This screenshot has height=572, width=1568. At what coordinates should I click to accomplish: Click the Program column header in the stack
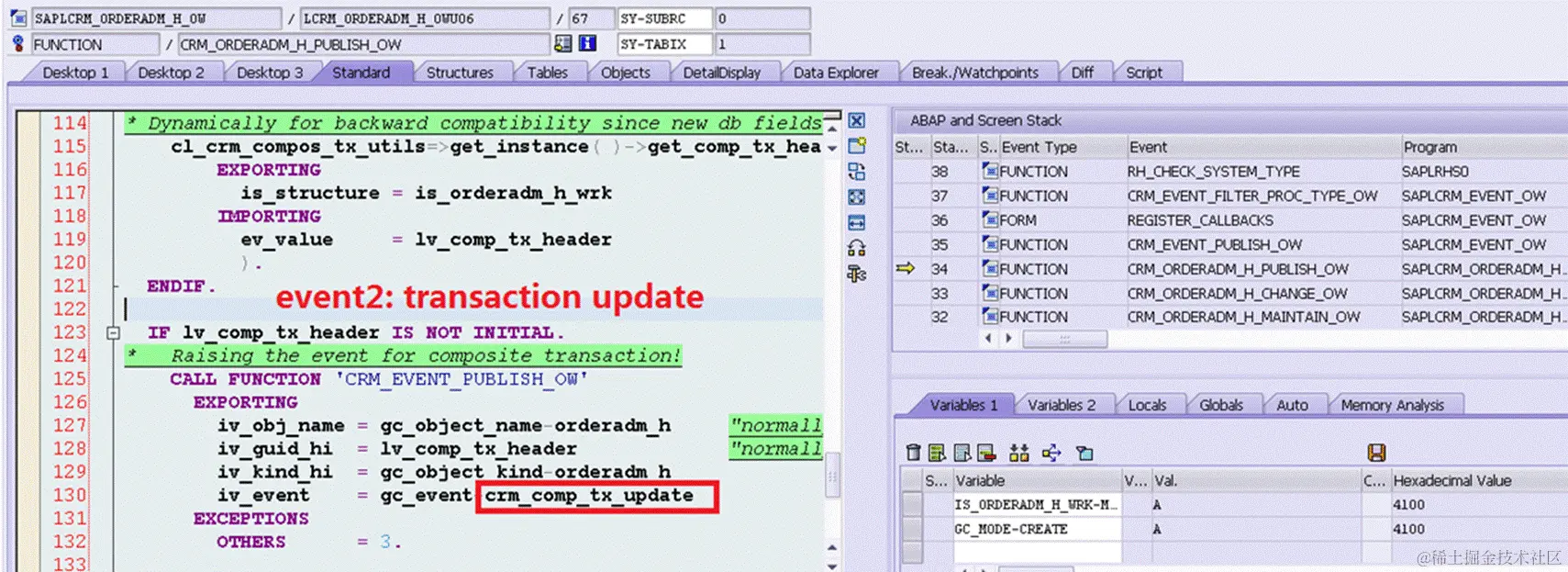(x=1483, y=147)
